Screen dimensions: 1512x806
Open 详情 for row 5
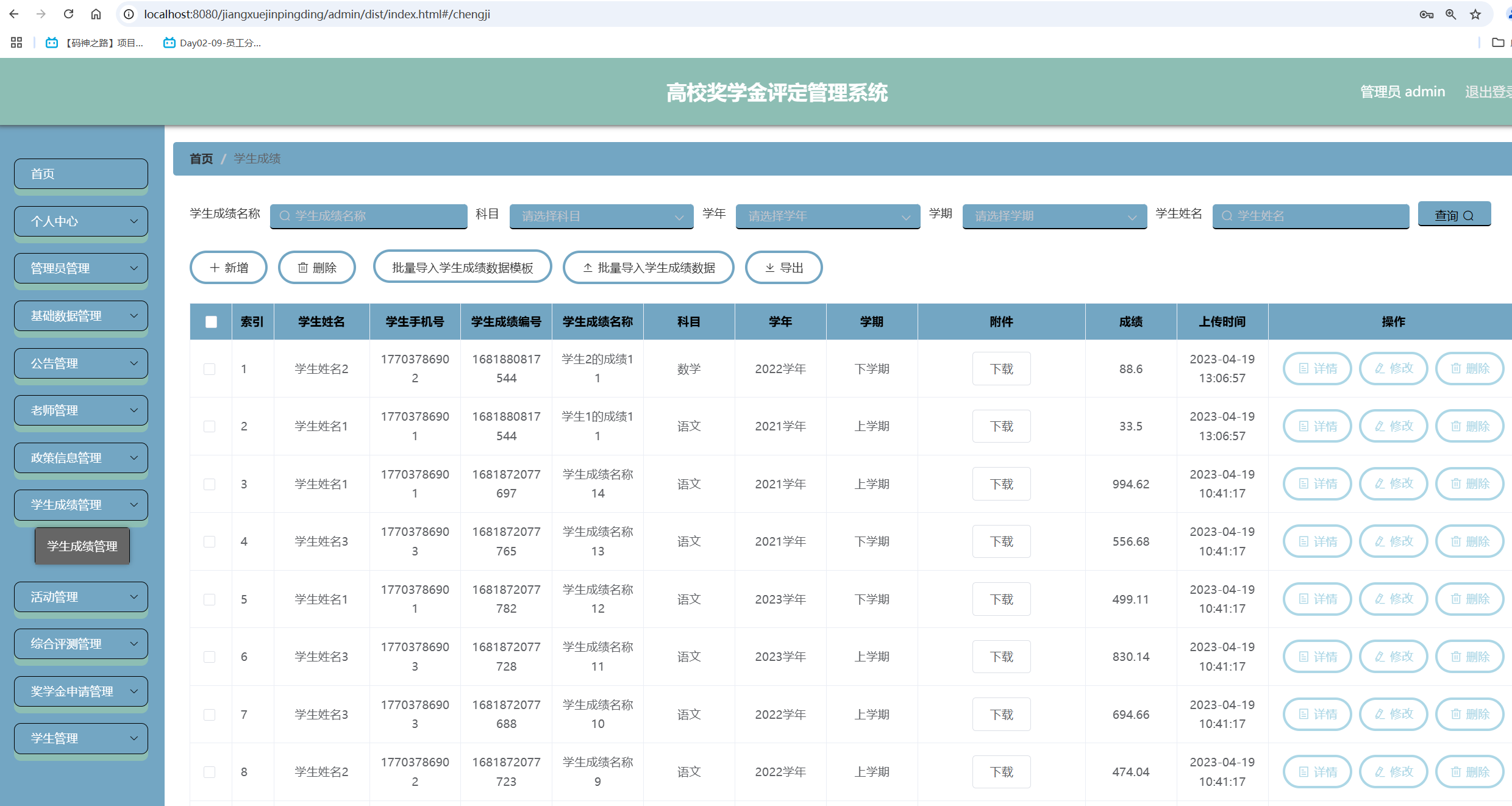(x=1318, y=599)
